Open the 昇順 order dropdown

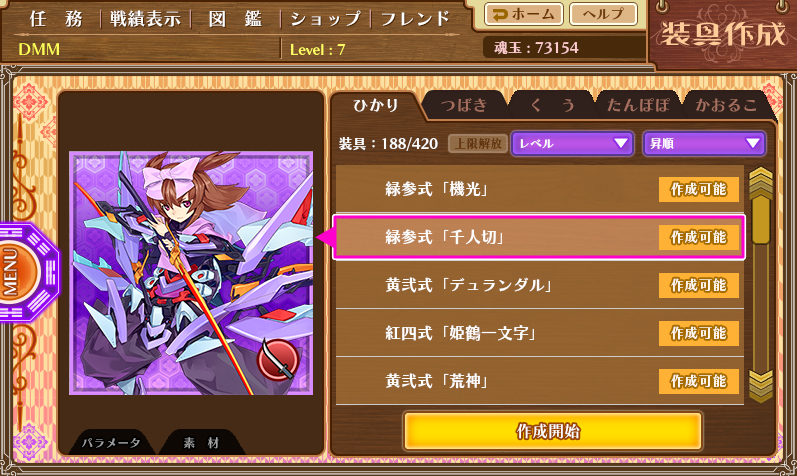tap(704, 143)
